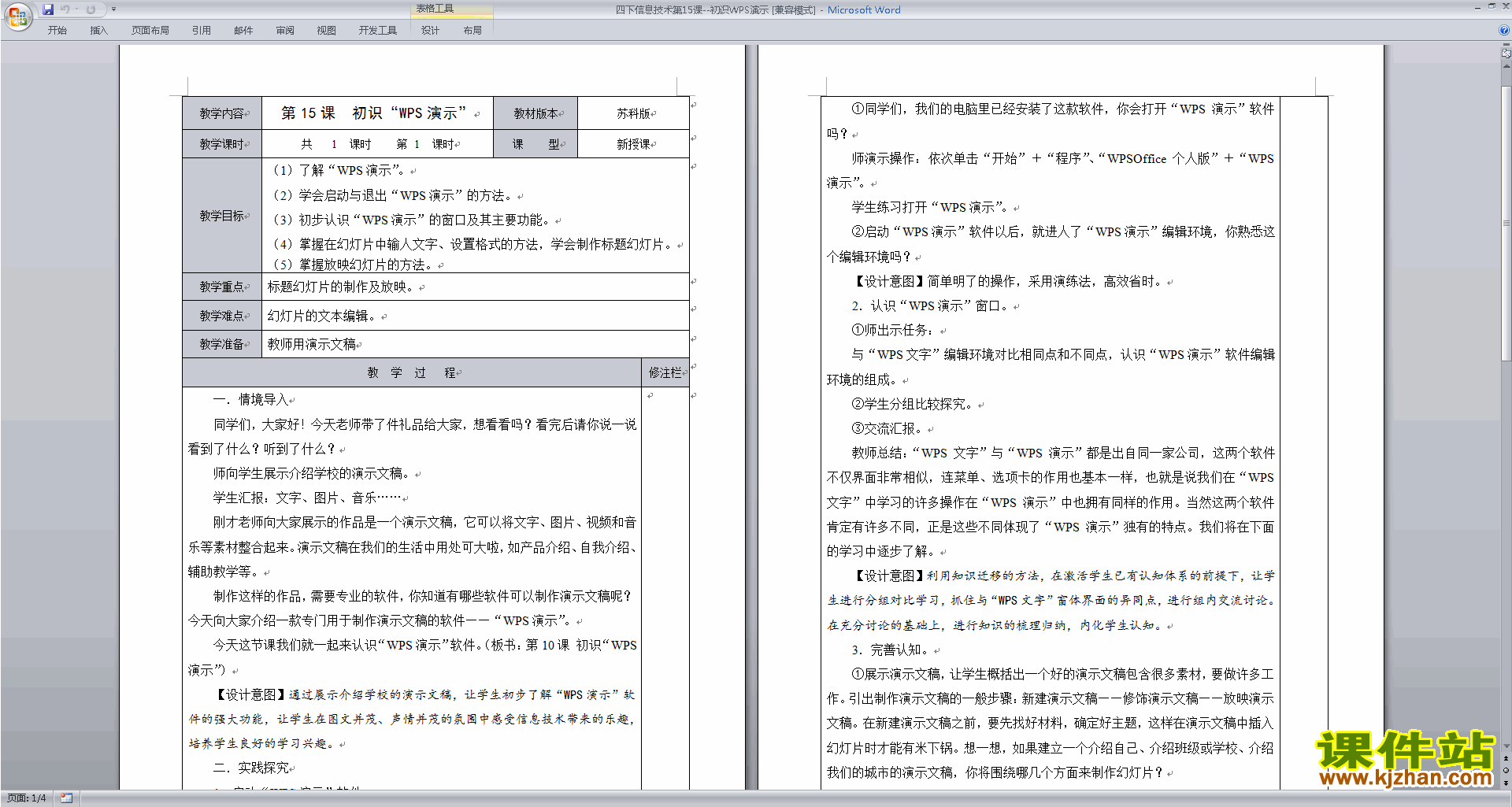This screenshot has width=1512, height=807.
Task: Click the text 教师用演示文稿
Action: (311, 344)
